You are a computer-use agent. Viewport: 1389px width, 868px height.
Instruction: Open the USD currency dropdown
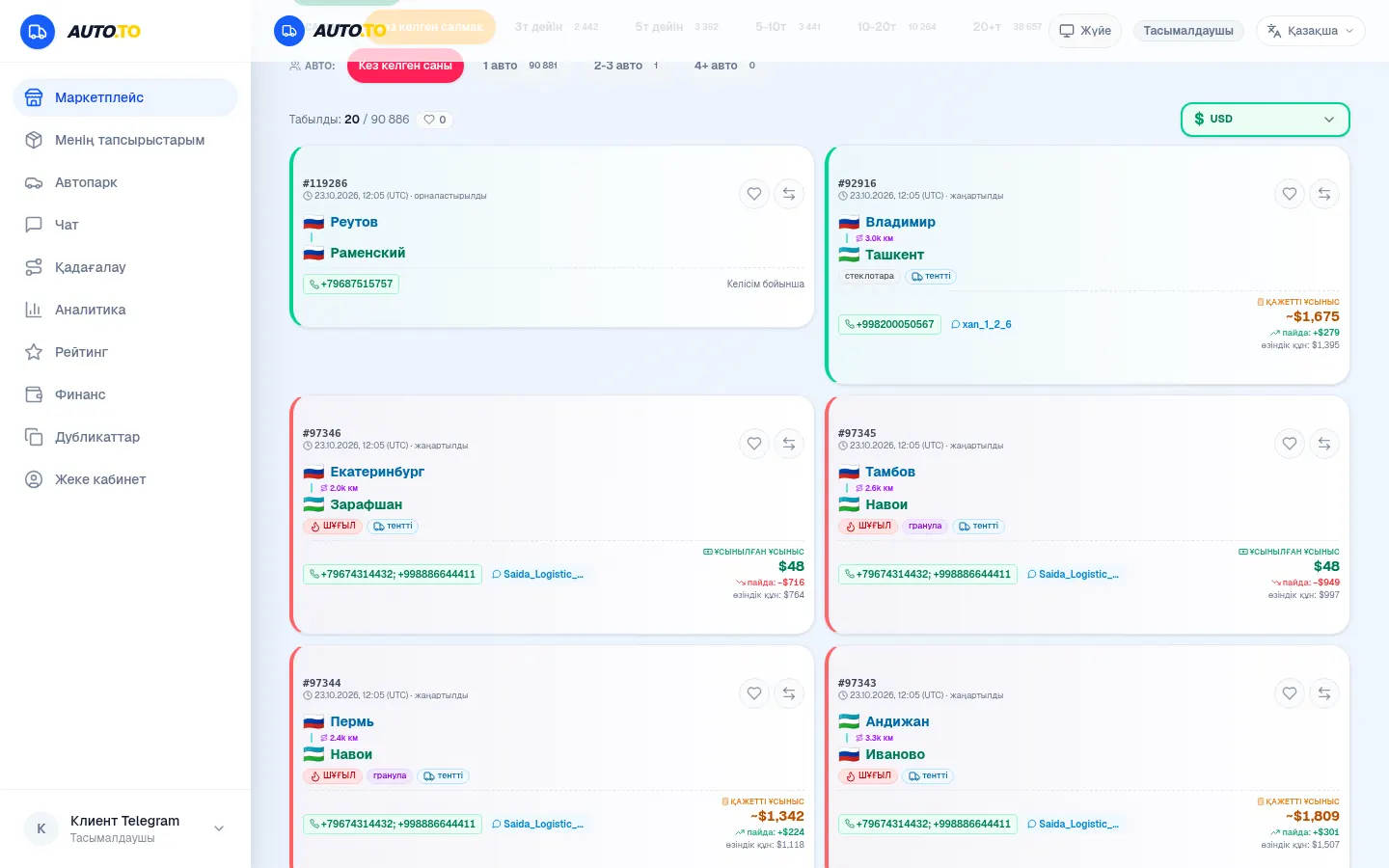[1265, 120]
